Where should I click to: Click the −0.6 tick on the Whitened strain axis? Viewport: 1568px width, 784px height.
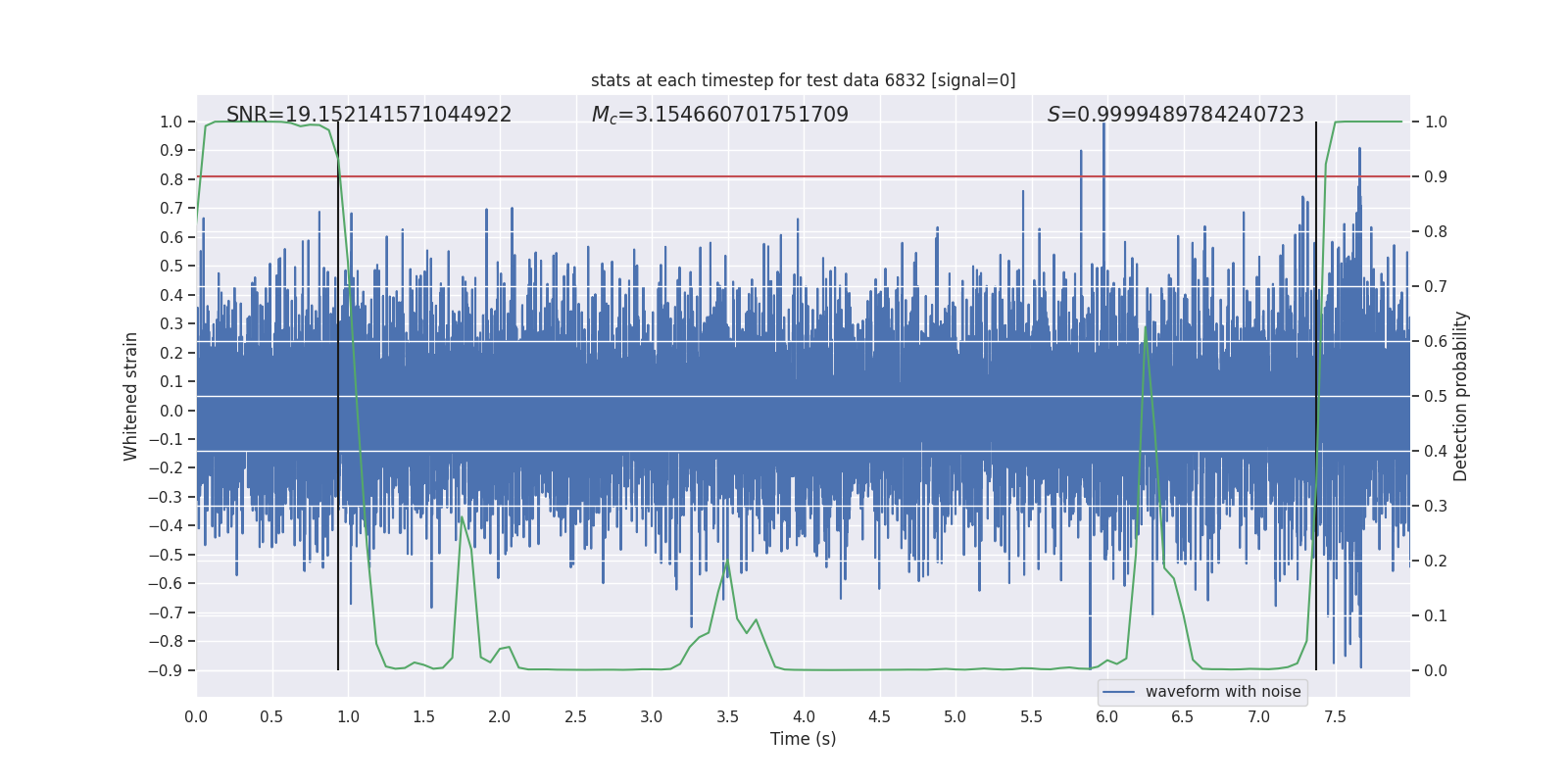(166, 584)
